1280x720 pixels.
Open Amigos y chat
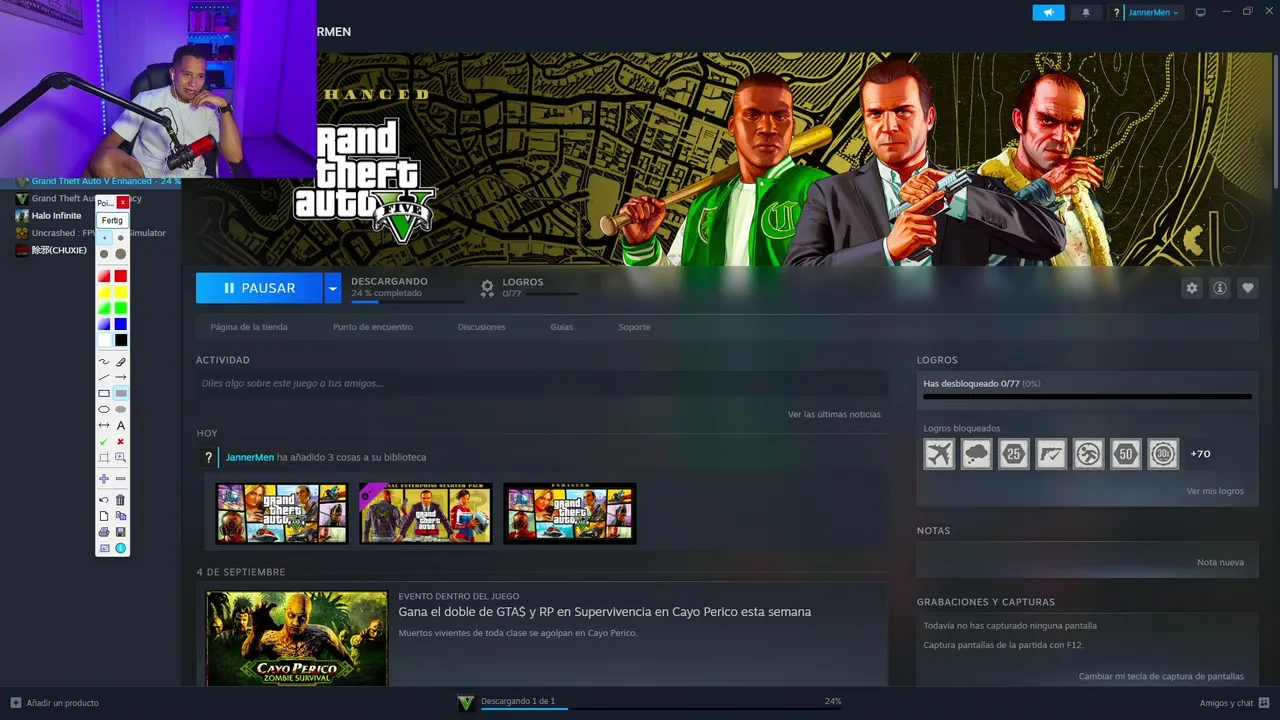coord(1235,703)
